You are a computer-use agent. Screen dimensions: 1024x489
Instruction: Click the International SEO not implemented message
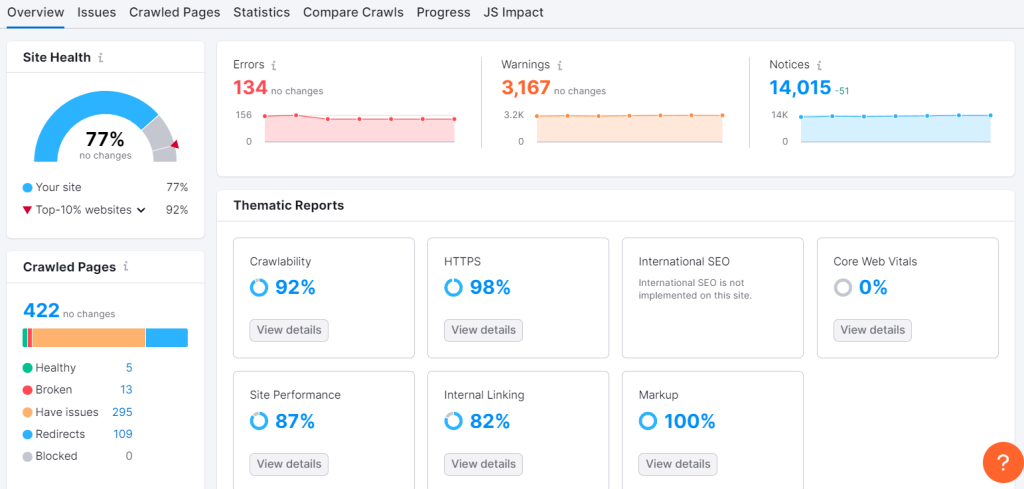point(696,289)
